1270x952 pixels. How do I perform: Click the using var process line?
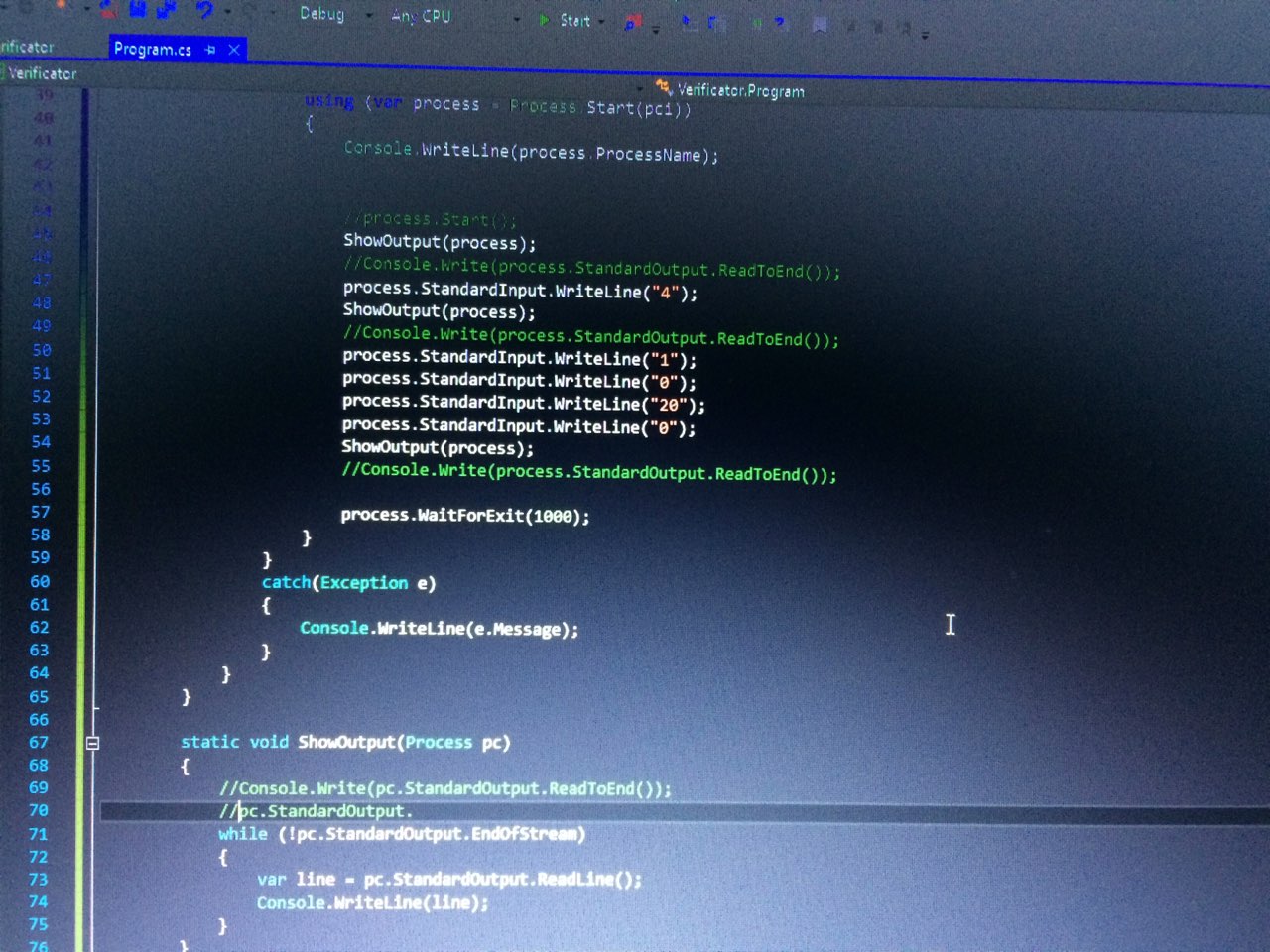click(x=497, y=105)
